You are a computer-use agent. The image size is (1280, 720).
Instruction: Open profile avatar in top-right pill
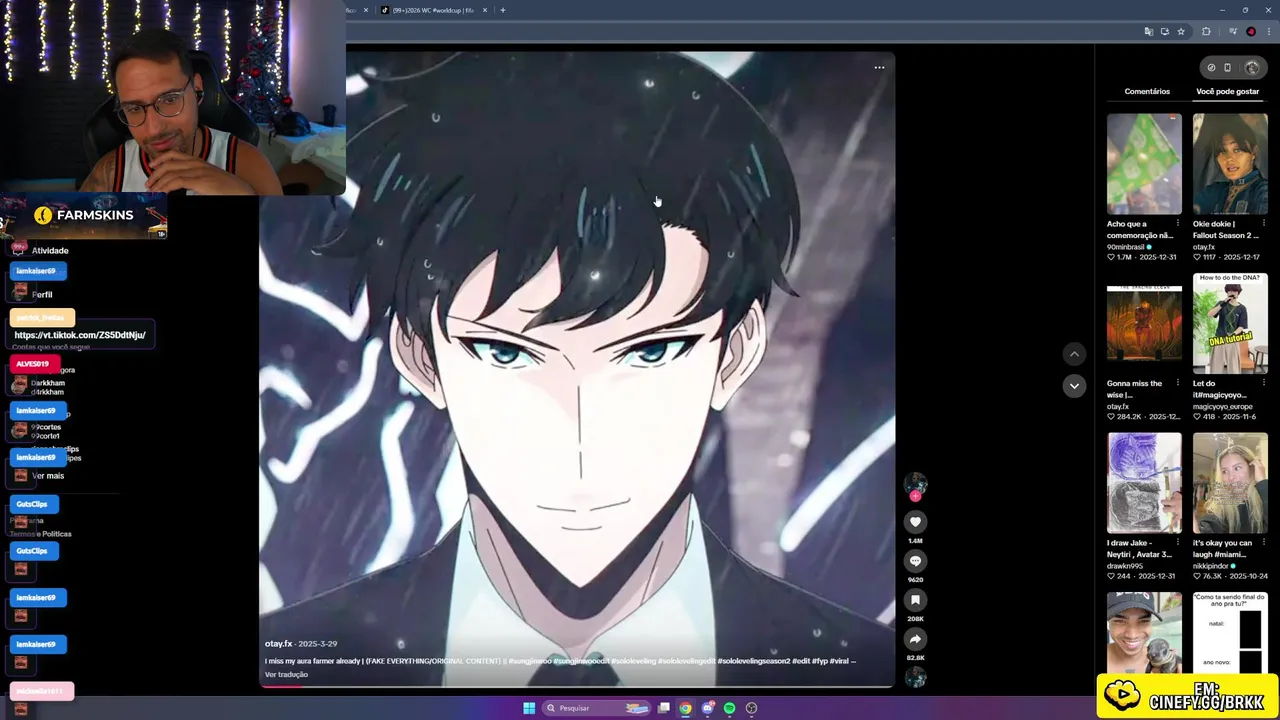click(x=1252, y=68)
